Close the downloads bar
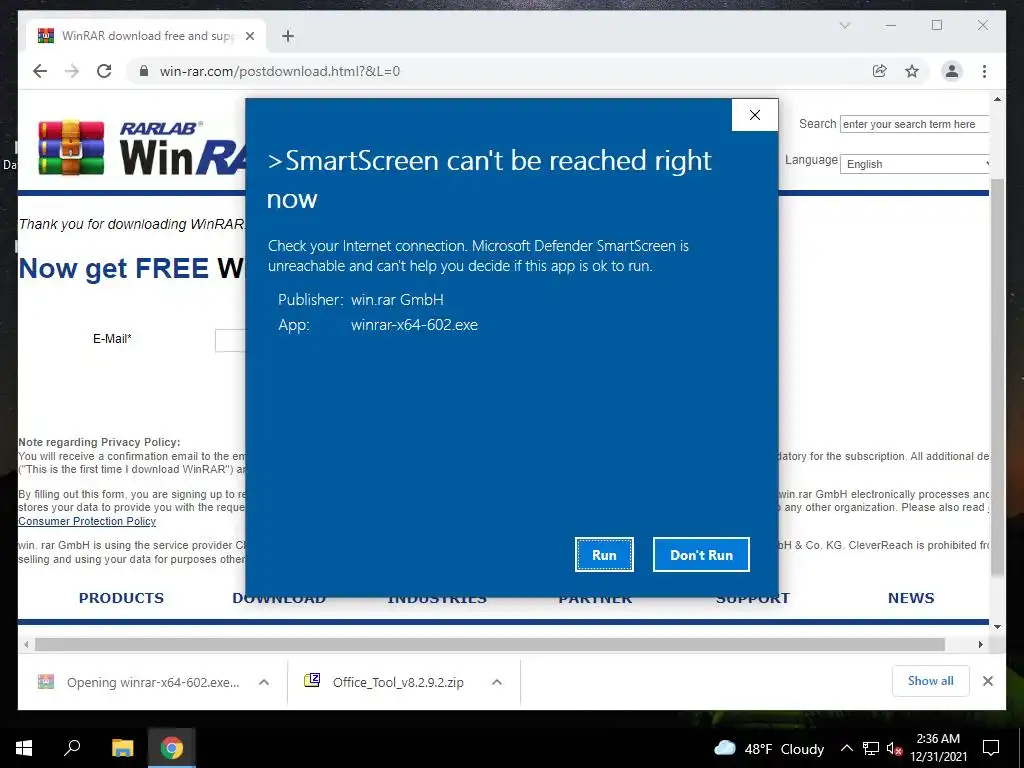1024x768 pixels. (x=987, y=681)
